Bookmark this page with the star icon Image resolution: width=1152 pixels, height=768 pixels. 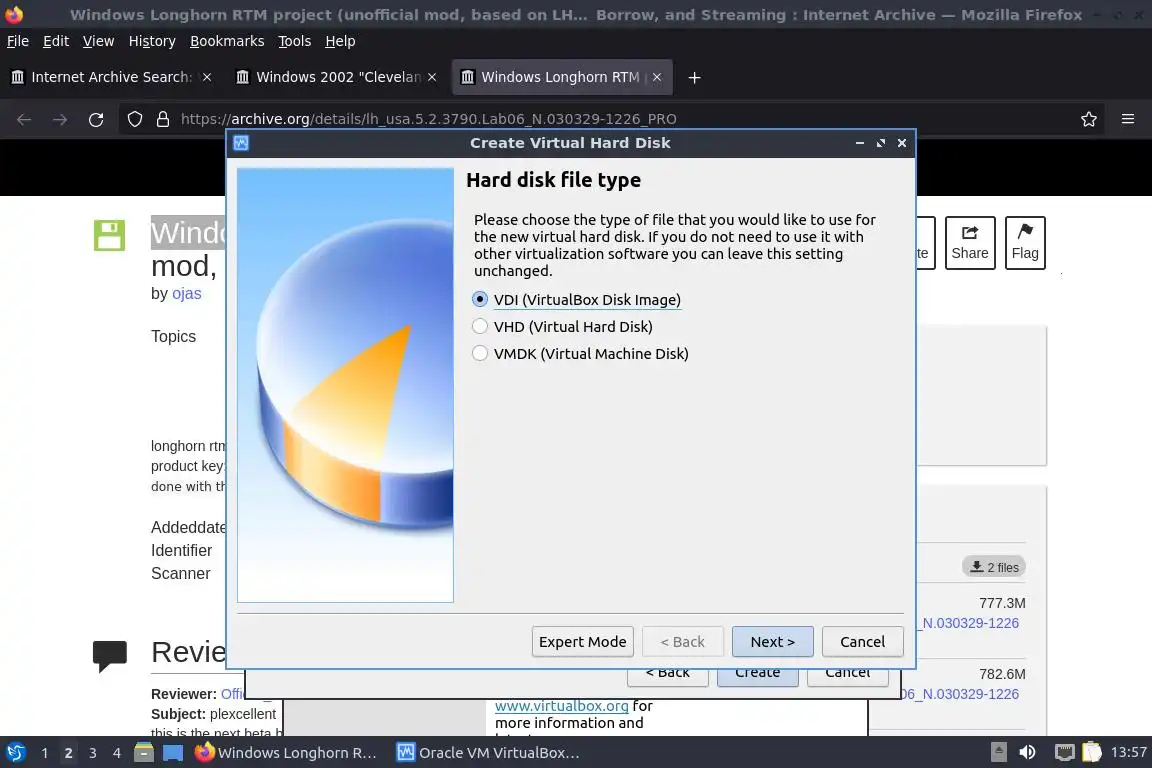coord(1089,119)
